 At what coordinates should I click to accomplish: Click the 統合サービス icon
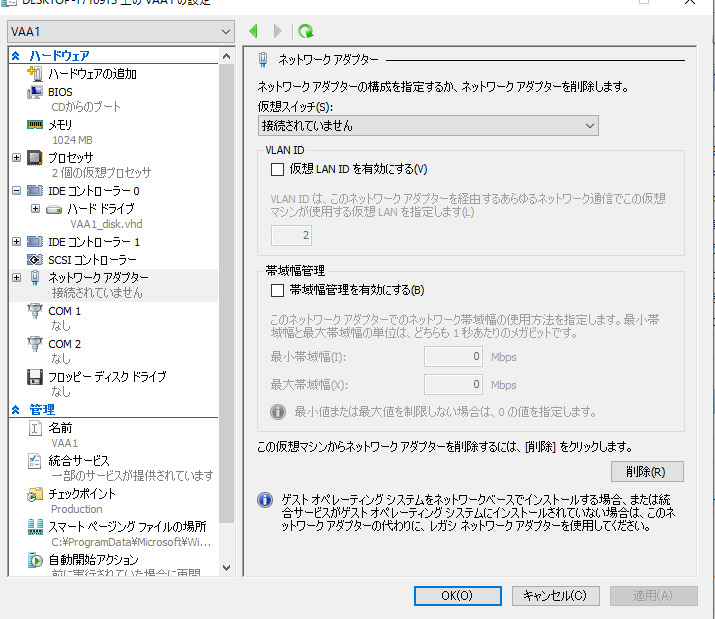[x=34, y=461]
